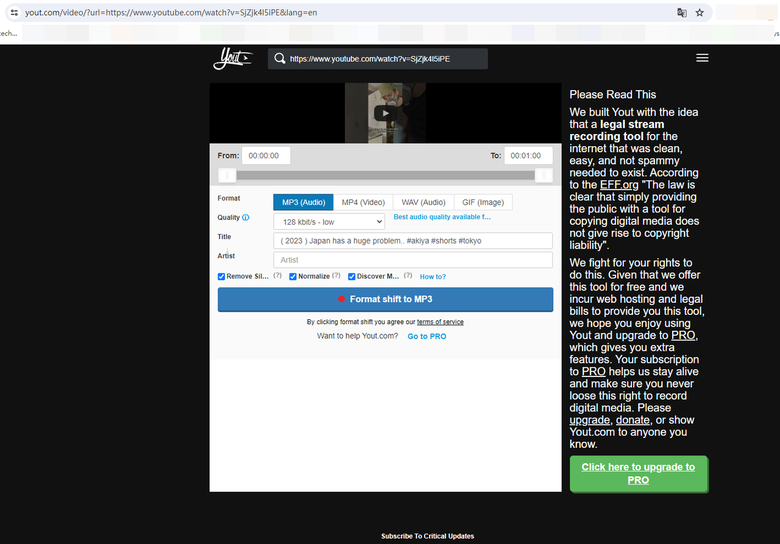Toggle the Discover Metadata checkbox

pos(352,276)
